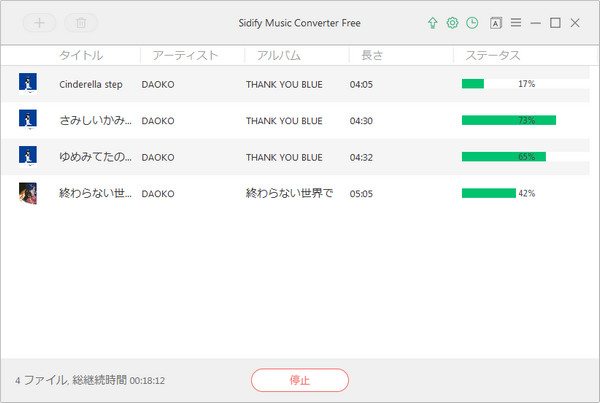Image resolution: width=600 pixels, height=403 pixels.
Task: Select the 終わらない世... song title
Action: click(x=95, y=194)
